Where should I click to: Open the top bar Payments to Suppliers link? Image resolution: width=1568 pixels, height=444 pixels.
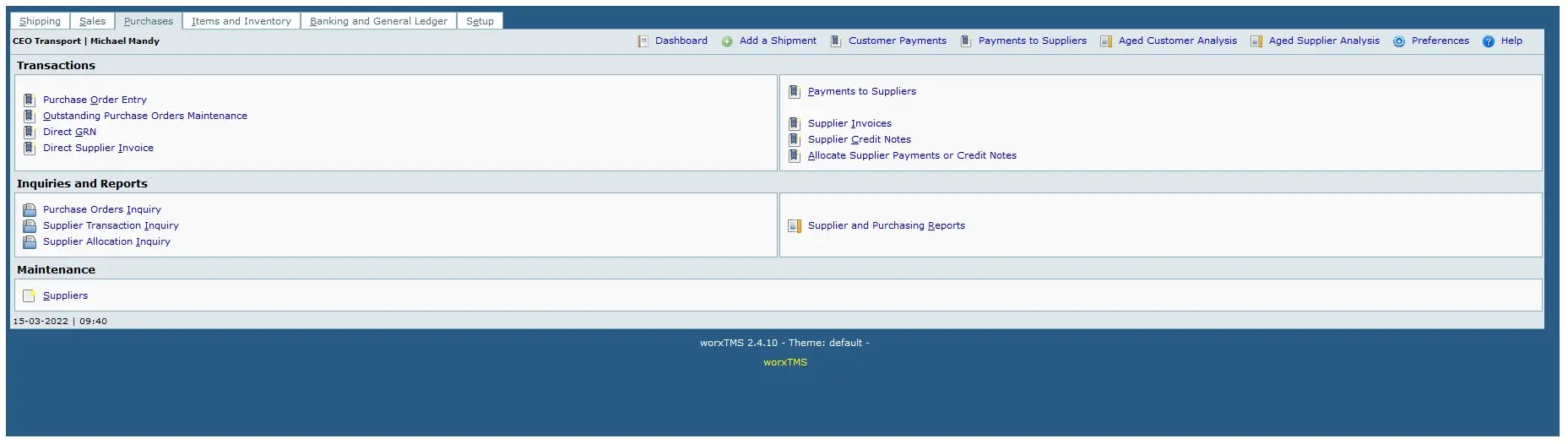[1033, 41]
